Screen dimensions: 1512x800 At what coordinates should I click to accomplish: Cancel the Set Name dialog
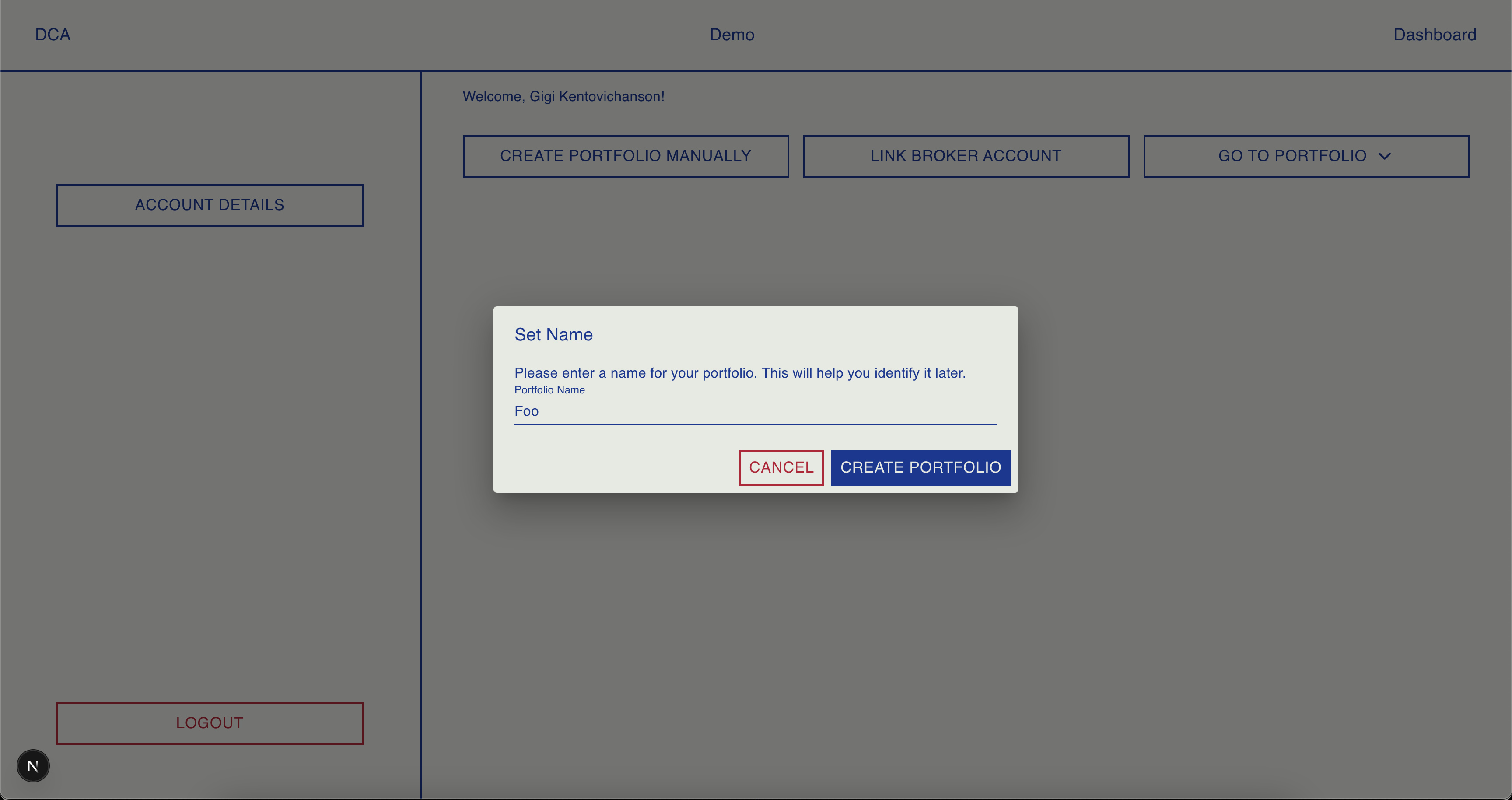pos(780,467)
